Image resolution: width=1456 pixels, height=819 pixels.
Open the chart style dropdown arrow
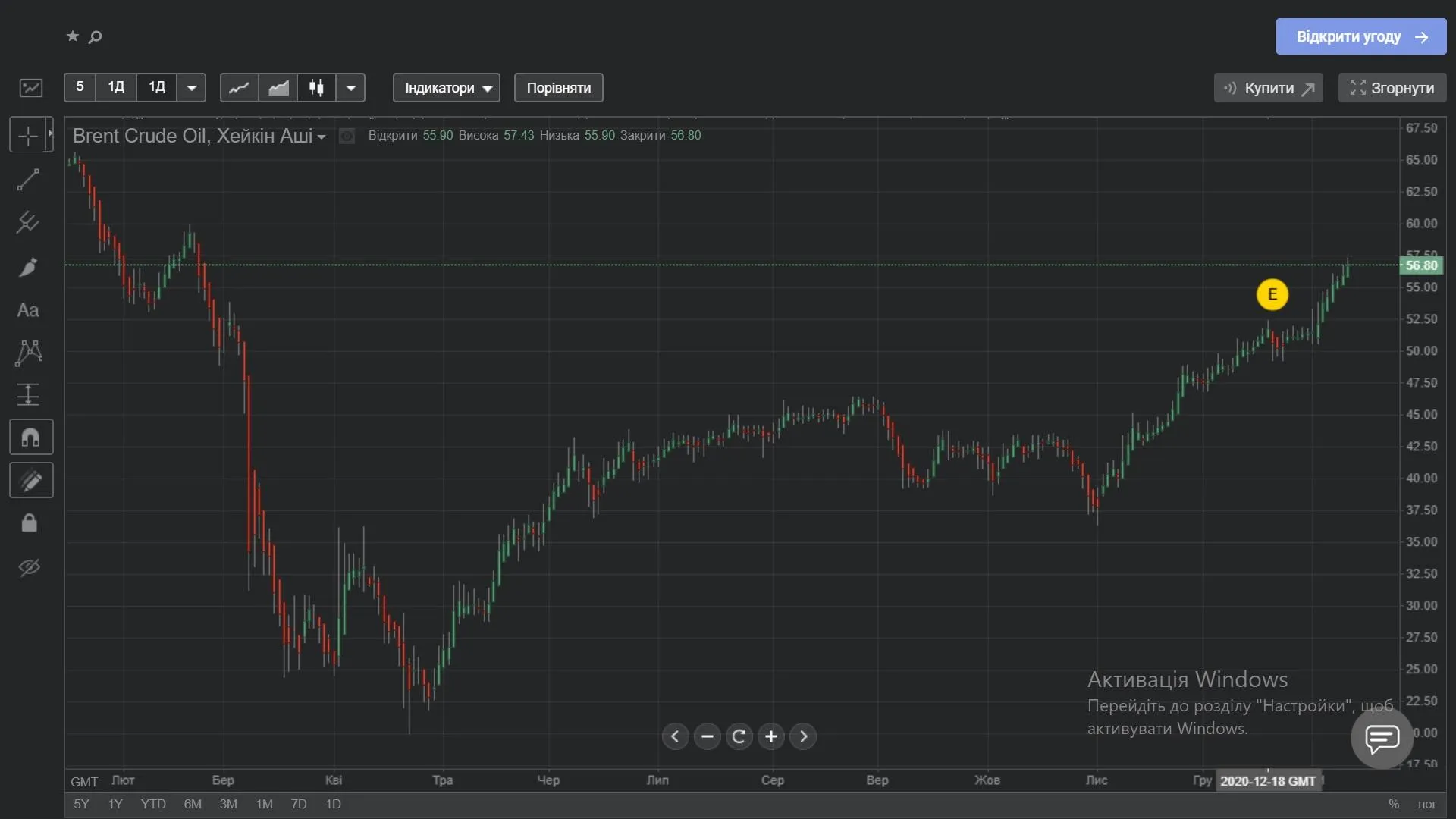[351, 88]
